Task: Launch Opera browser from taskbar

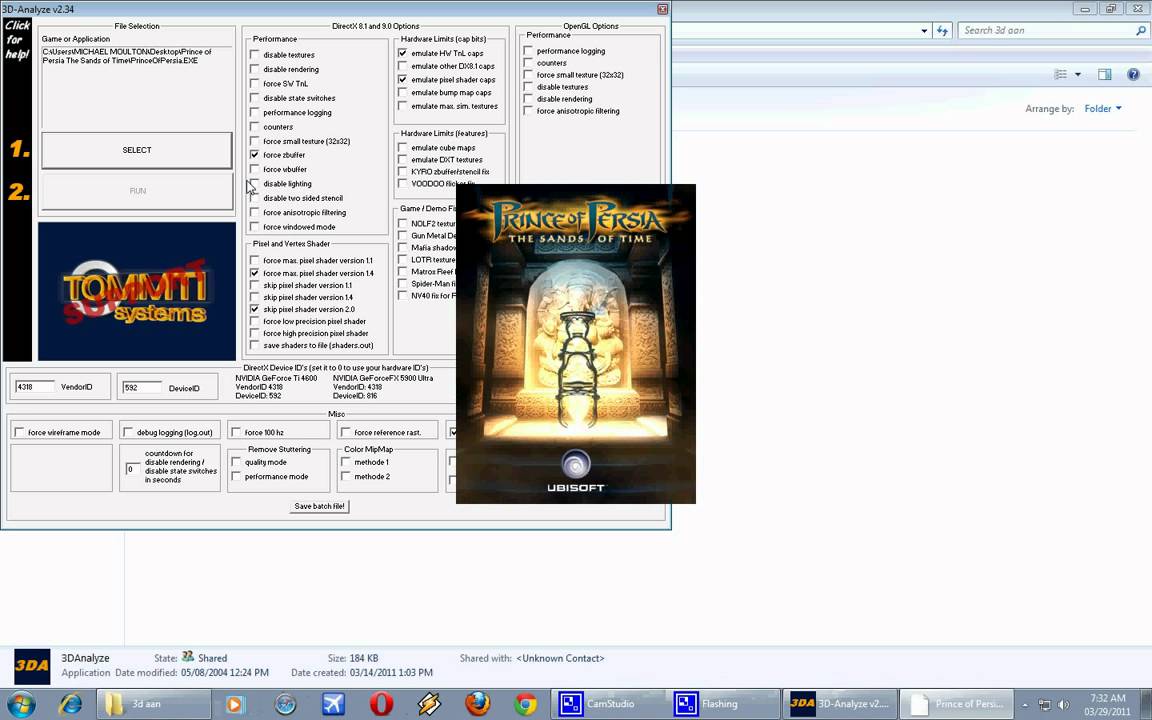Action: click(x=381, y=704)
